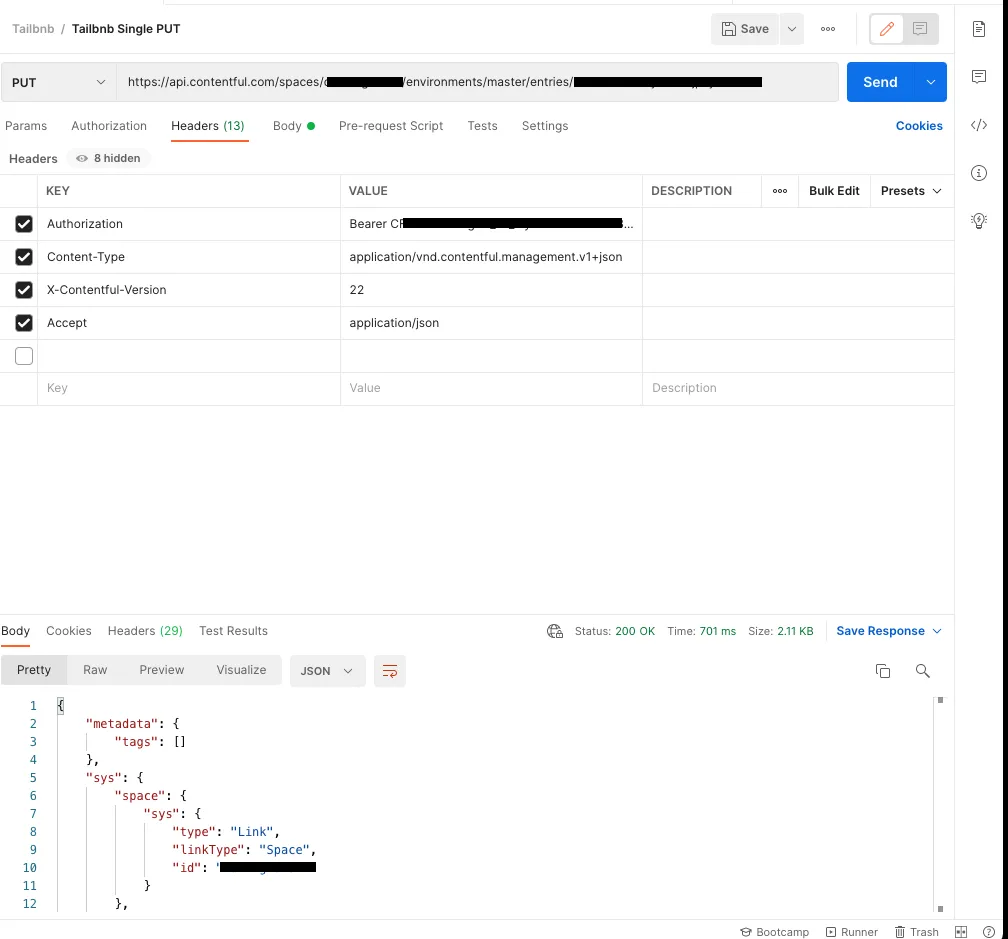The width and height of the screenshot is (1008, 939).
Task: Open Runner in the status bar
Action: pos(852,932)
